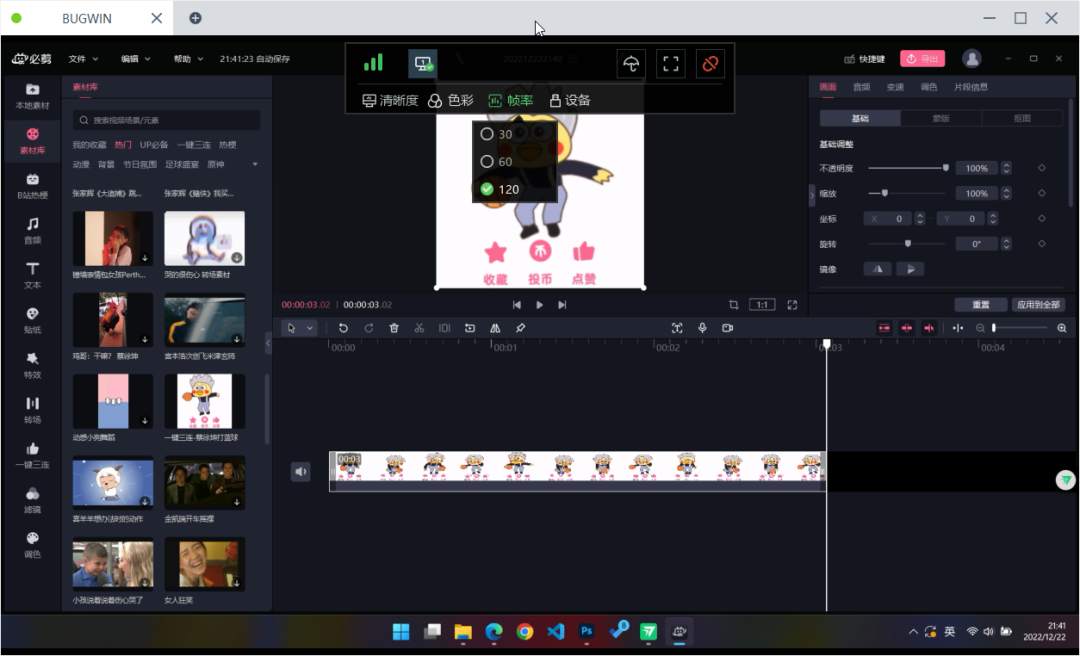Open the 清晰度 menu item
Image resolution: width=1080 pixels, height=656 pixels.
(390, 100)
